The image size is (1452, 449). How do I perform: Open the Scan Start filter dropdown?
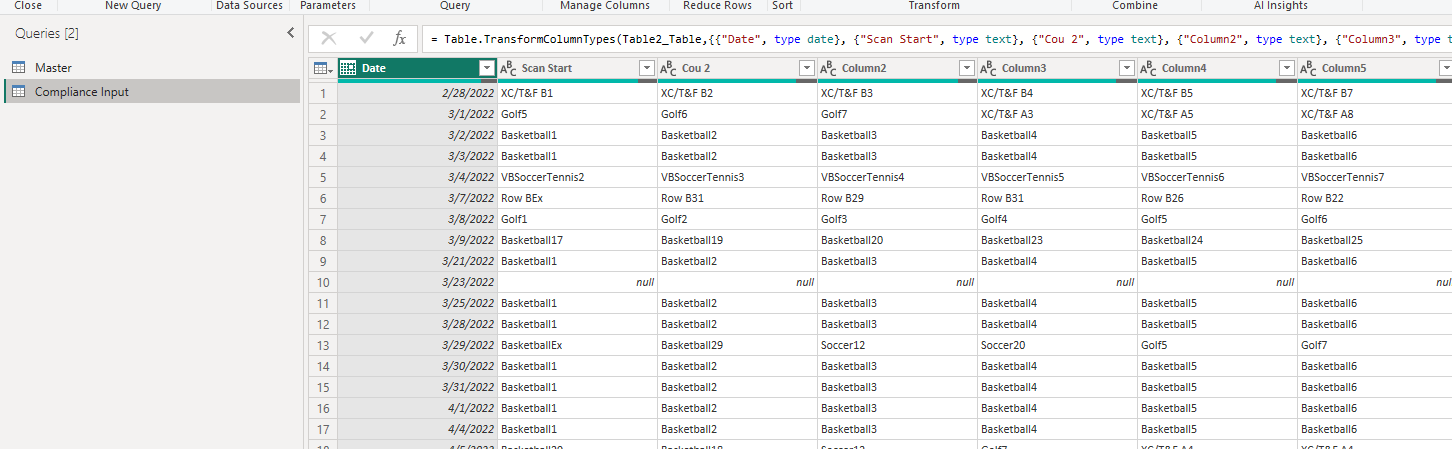(646, 68)
